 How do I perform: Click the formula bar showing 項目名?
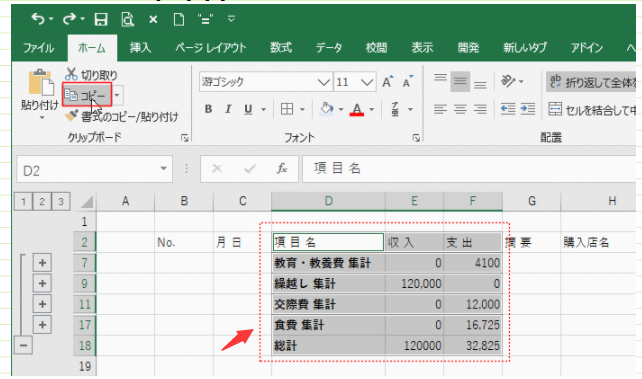469,169
